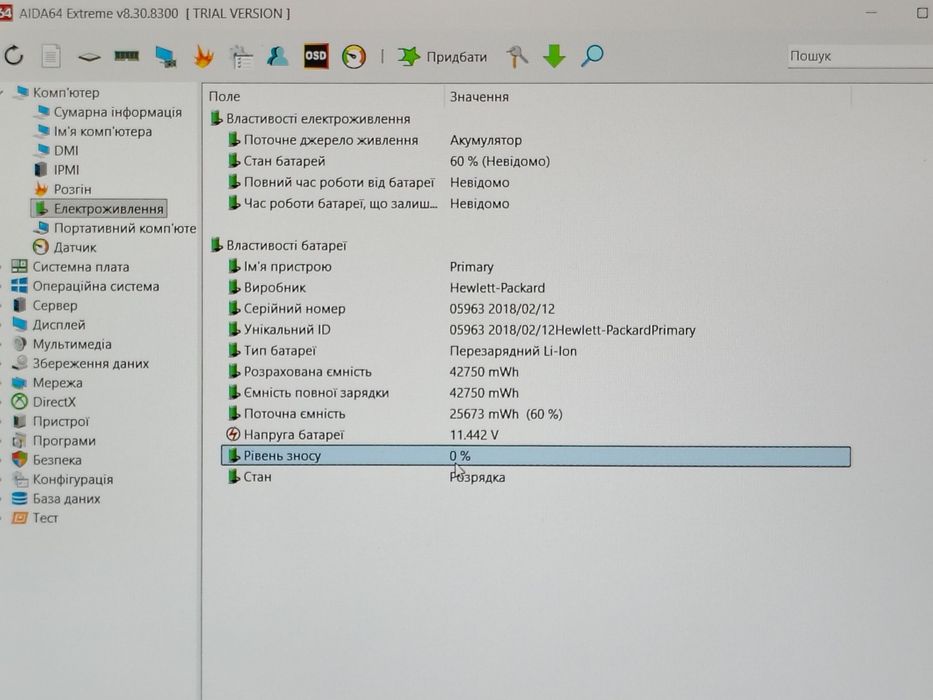933x700 pixels.
Task: Select Сумарна інформація in the tree
Action: (117, 112)
